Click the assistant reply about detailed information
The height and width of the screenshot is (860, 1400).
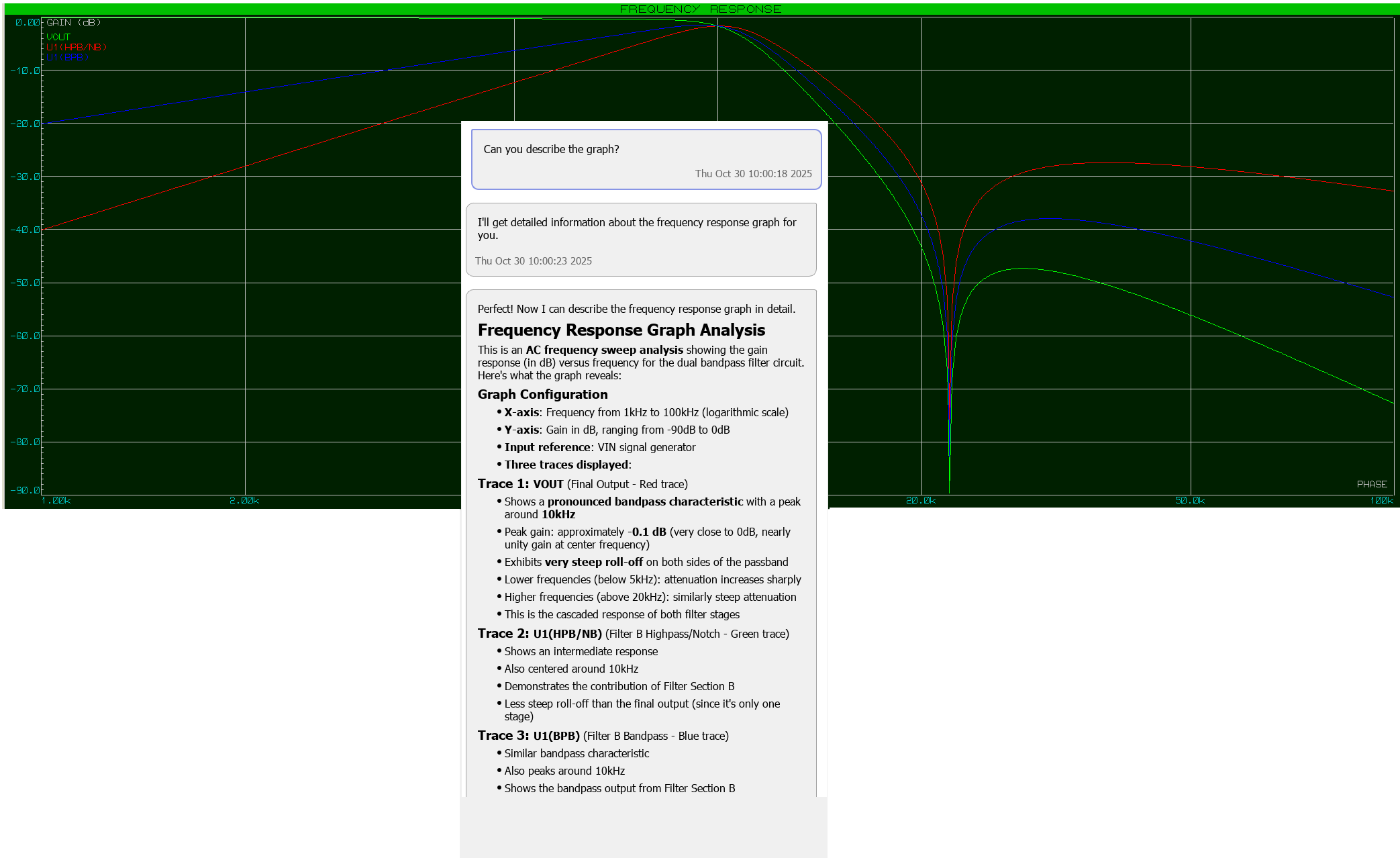pos(641,238)
